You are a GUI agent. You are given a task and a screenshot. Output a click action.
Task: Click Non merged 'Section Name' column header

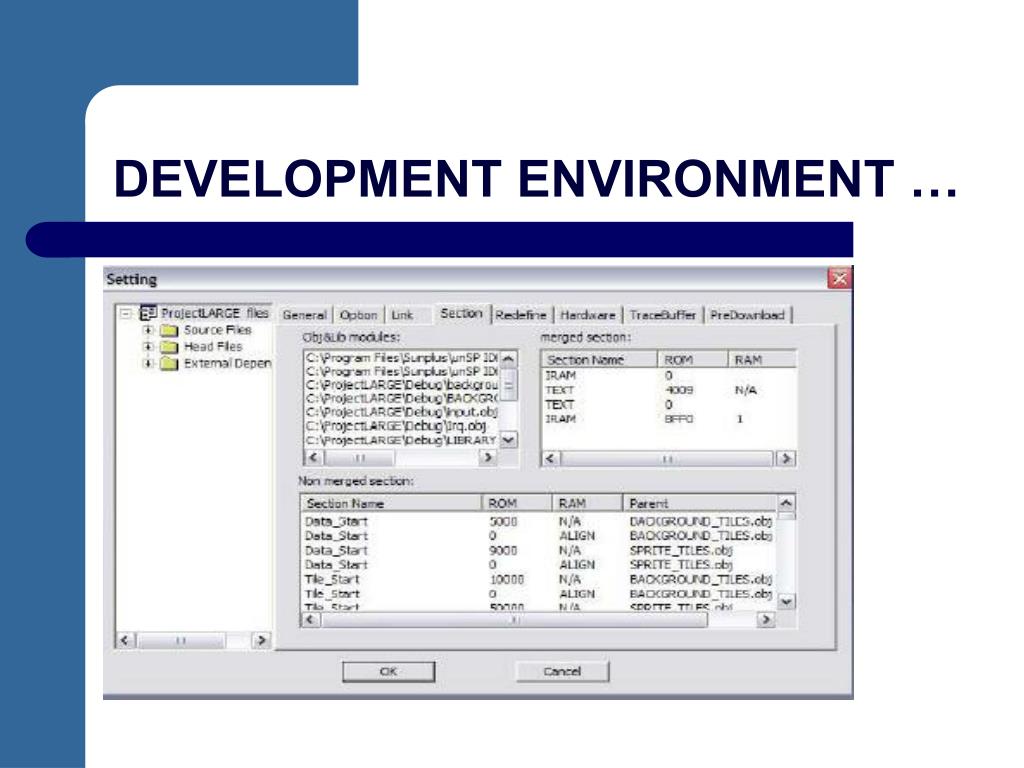[x=392, y=504]
